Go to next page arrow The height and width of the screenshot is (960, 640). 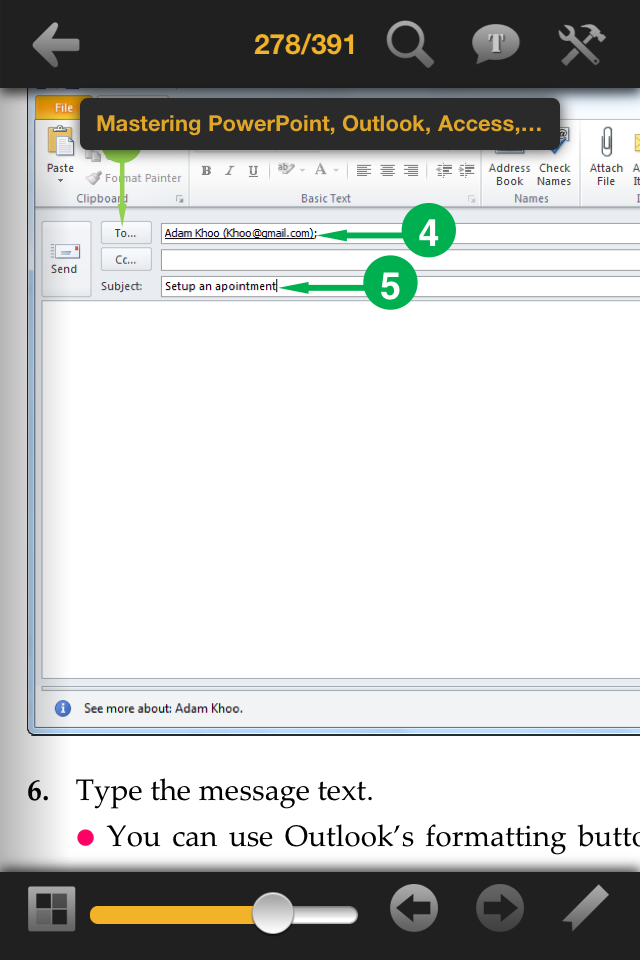click(500, 908)
